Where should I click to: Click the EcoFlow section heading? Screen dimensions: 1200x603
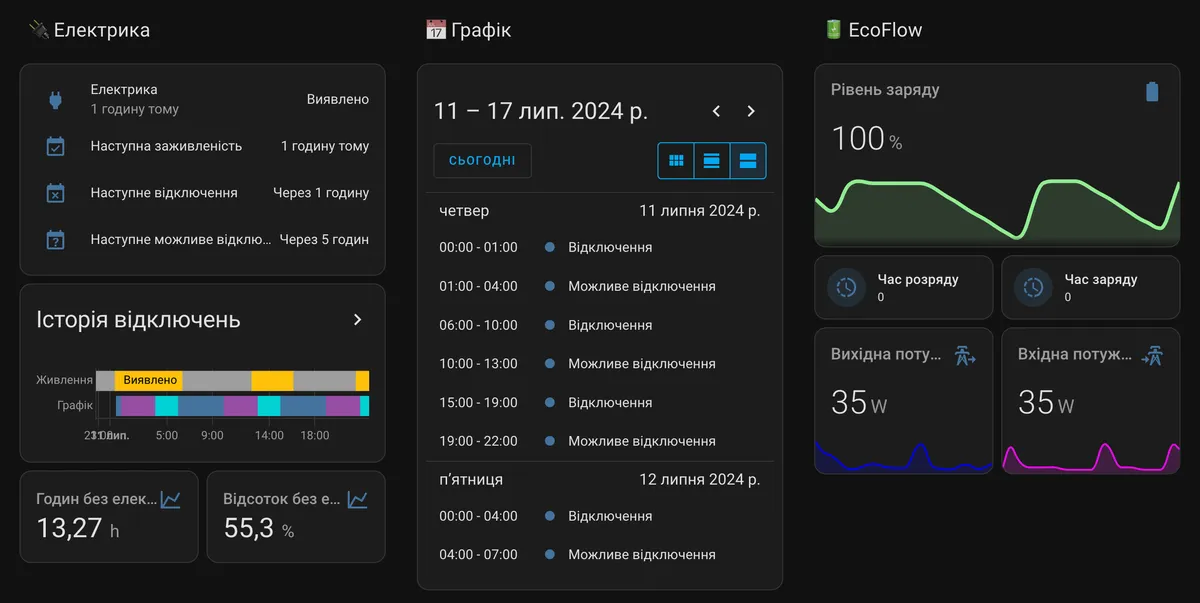coord(873,30)
